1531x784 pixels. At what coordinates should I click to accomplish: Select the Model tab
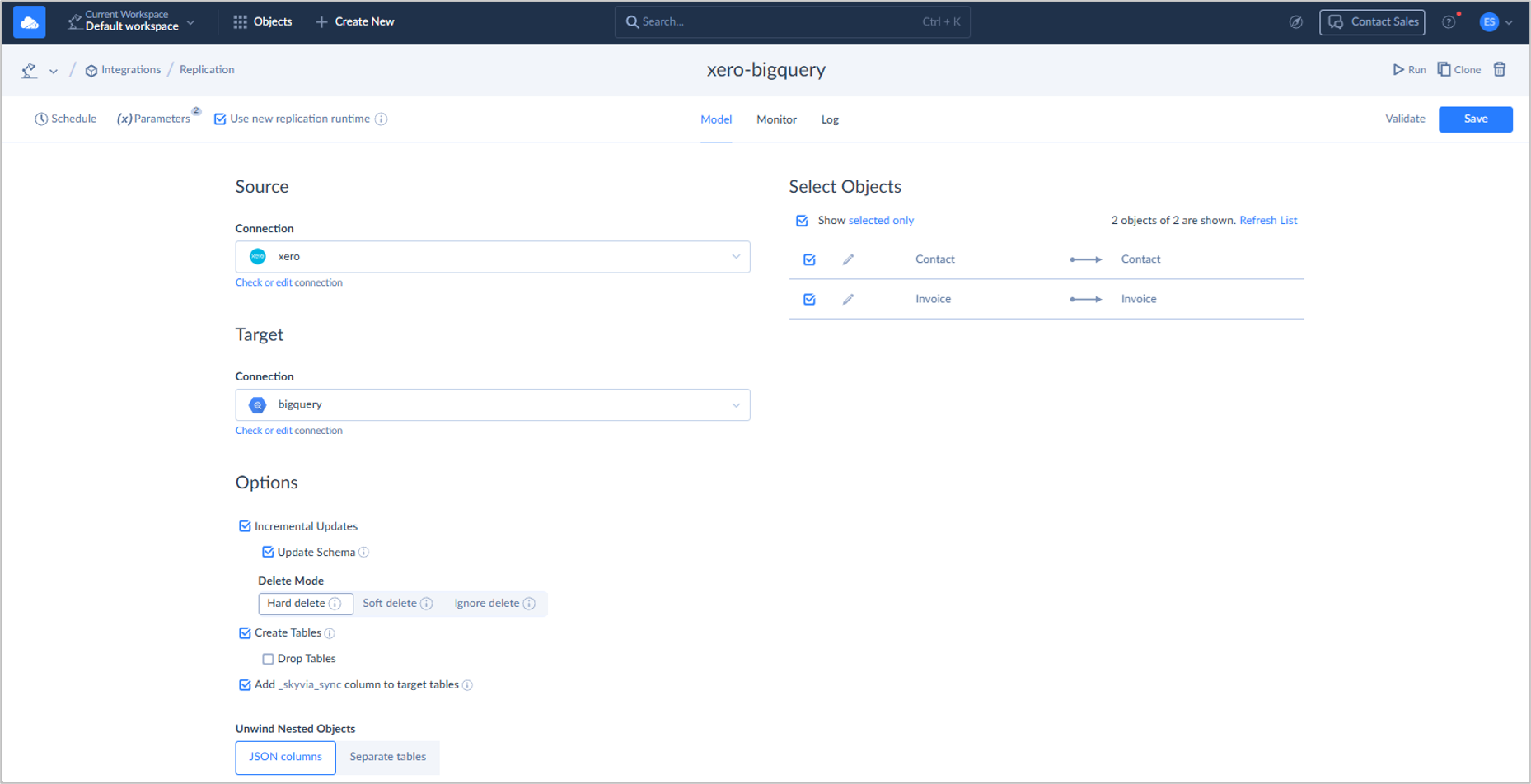716,119
